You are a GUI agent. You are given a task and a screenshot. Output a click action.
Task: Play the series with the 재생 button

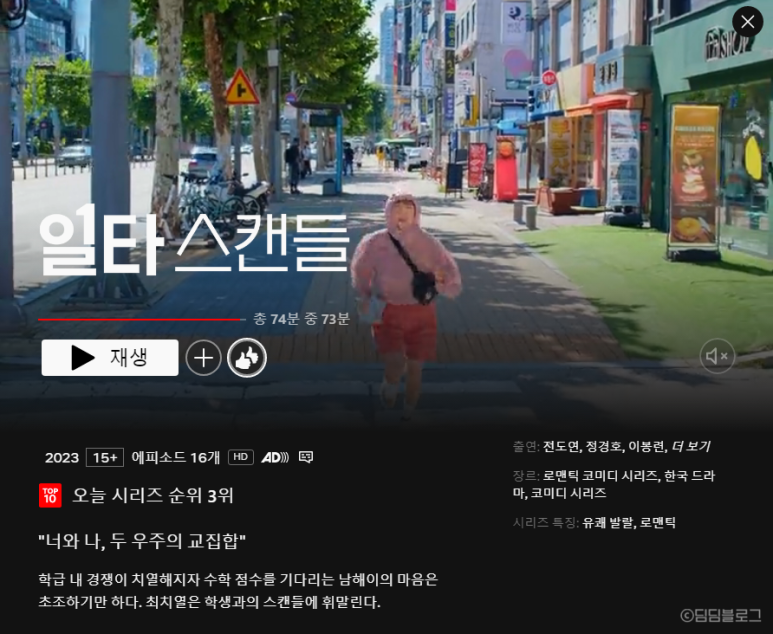click(x=110, y=357)
